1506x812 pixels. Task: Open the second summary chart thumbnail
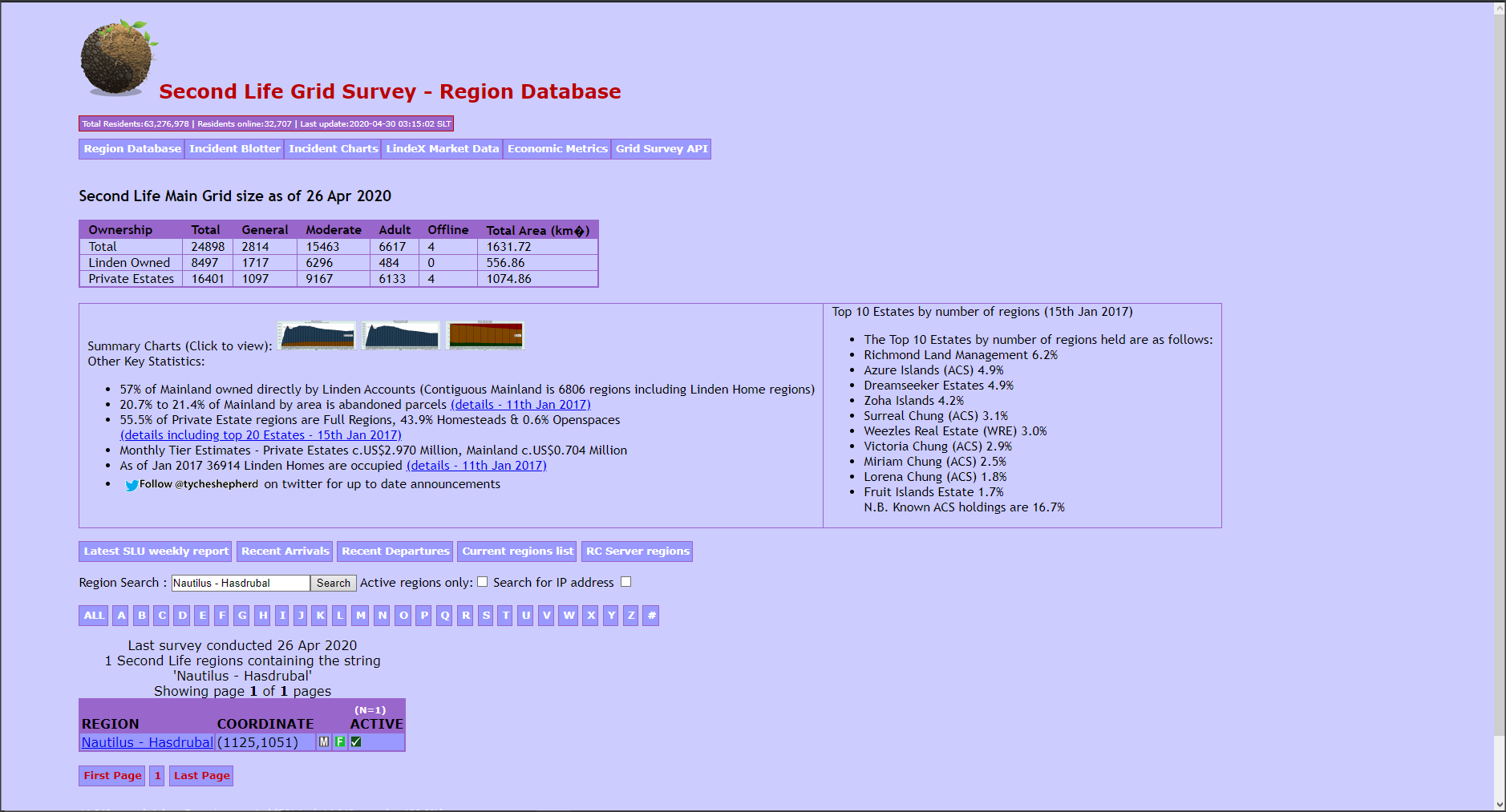(x=401, y=335)
